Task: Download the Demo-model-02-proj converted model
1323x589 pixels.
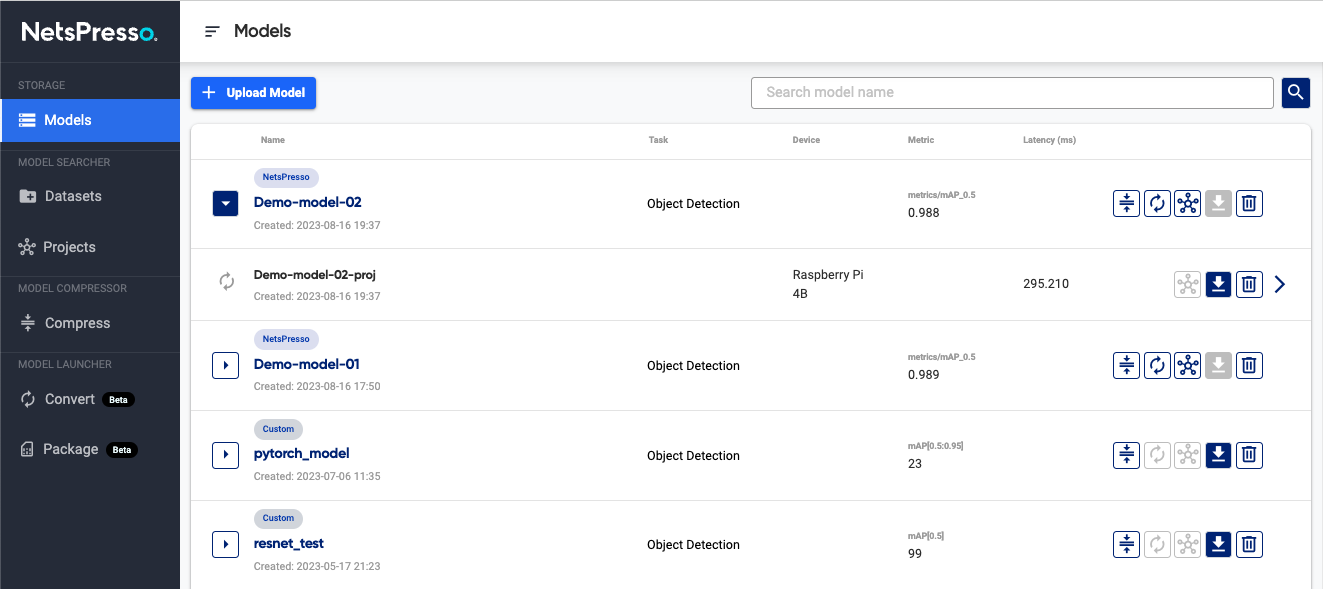Action: tap(1218, 285)
